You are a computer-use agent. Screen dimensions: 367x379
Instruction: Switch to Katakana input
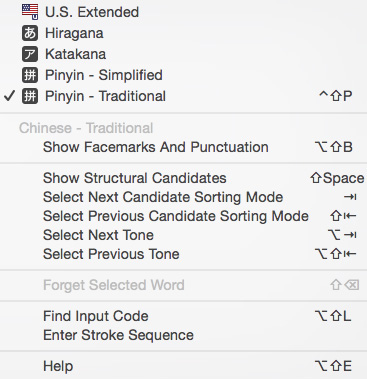(183, 54)
